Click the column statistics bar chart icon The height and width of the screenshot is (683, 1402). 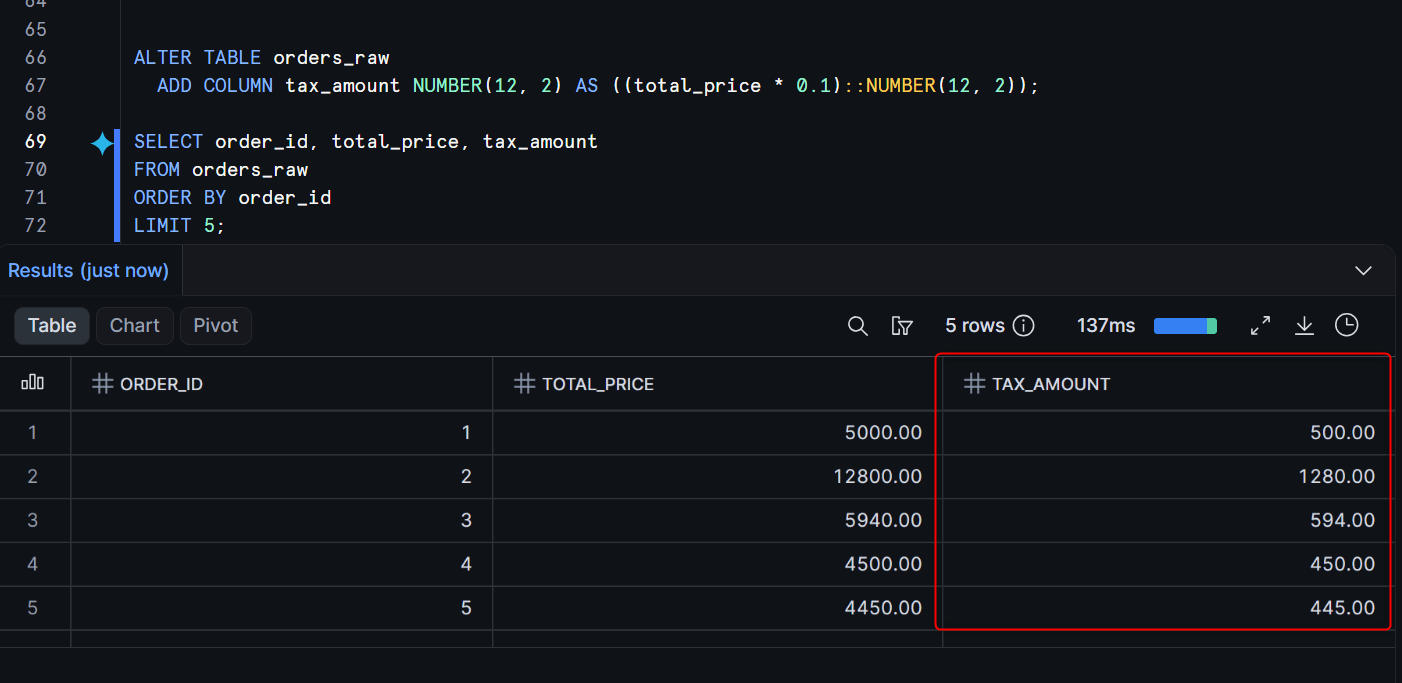click(x=33, y=383)
